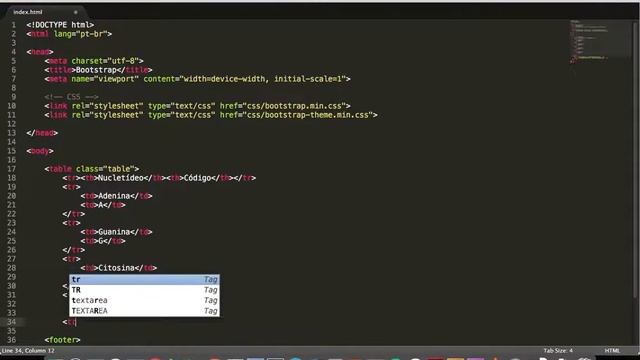
Task: Choose uppercase 'TEXTAREA' autocomplete suggestion
Action: coord(144,311)
